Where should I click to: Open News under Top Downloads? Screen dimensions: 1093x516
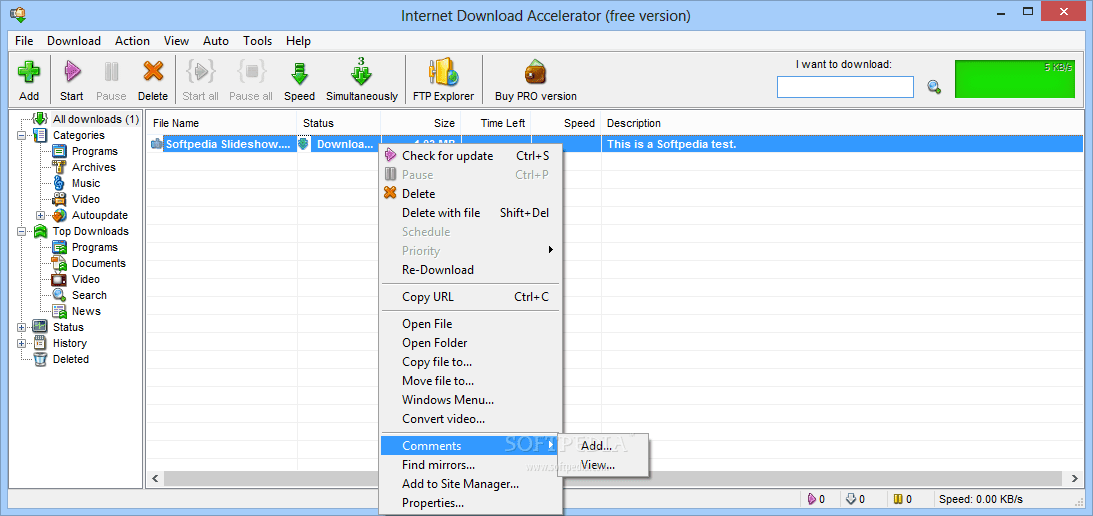tap(86, 311)
